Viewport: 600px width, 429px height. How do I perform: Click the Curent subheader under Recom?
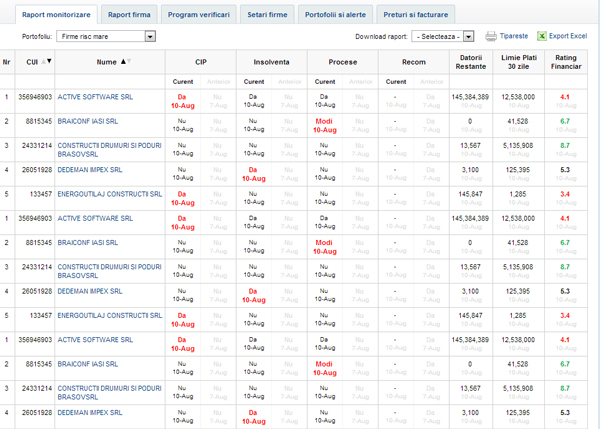(396, 82)
